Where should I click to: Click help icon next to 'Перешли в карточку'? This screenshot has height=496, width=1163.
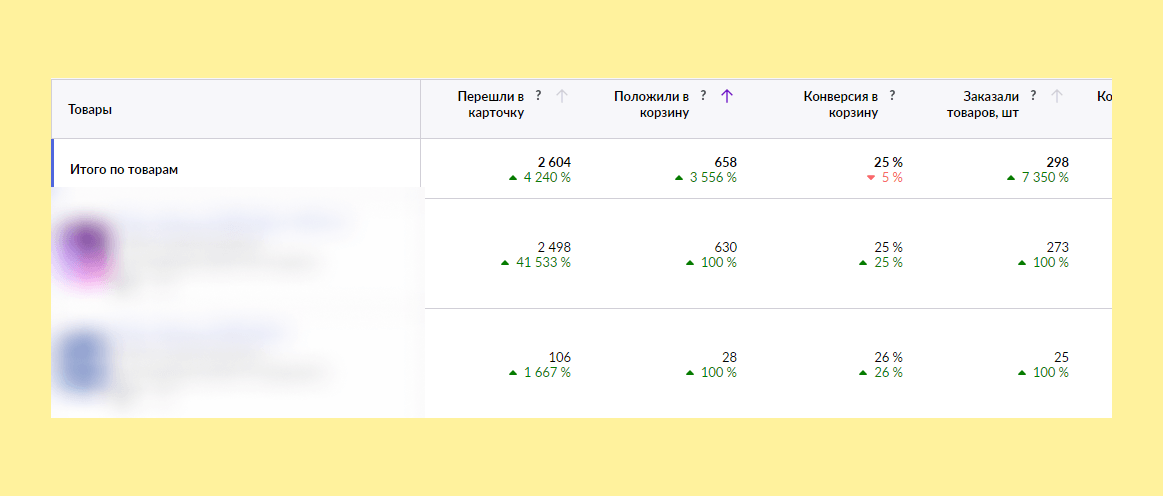click(538, 96)
